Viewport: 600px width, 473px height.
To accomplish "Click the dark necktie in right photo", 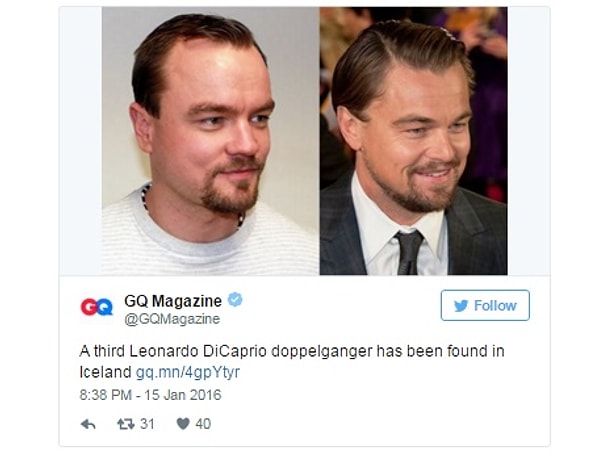I will coord(409,253).
